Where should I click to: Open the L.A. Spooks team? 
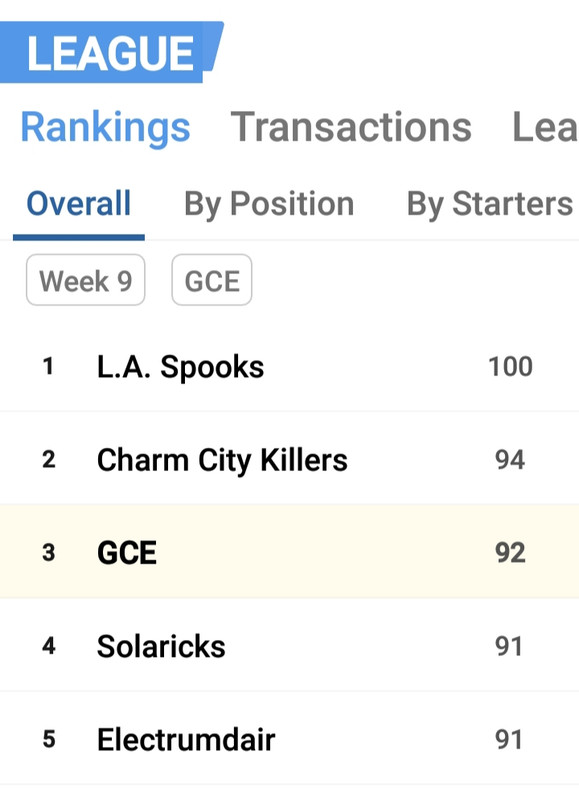point(289,366)
